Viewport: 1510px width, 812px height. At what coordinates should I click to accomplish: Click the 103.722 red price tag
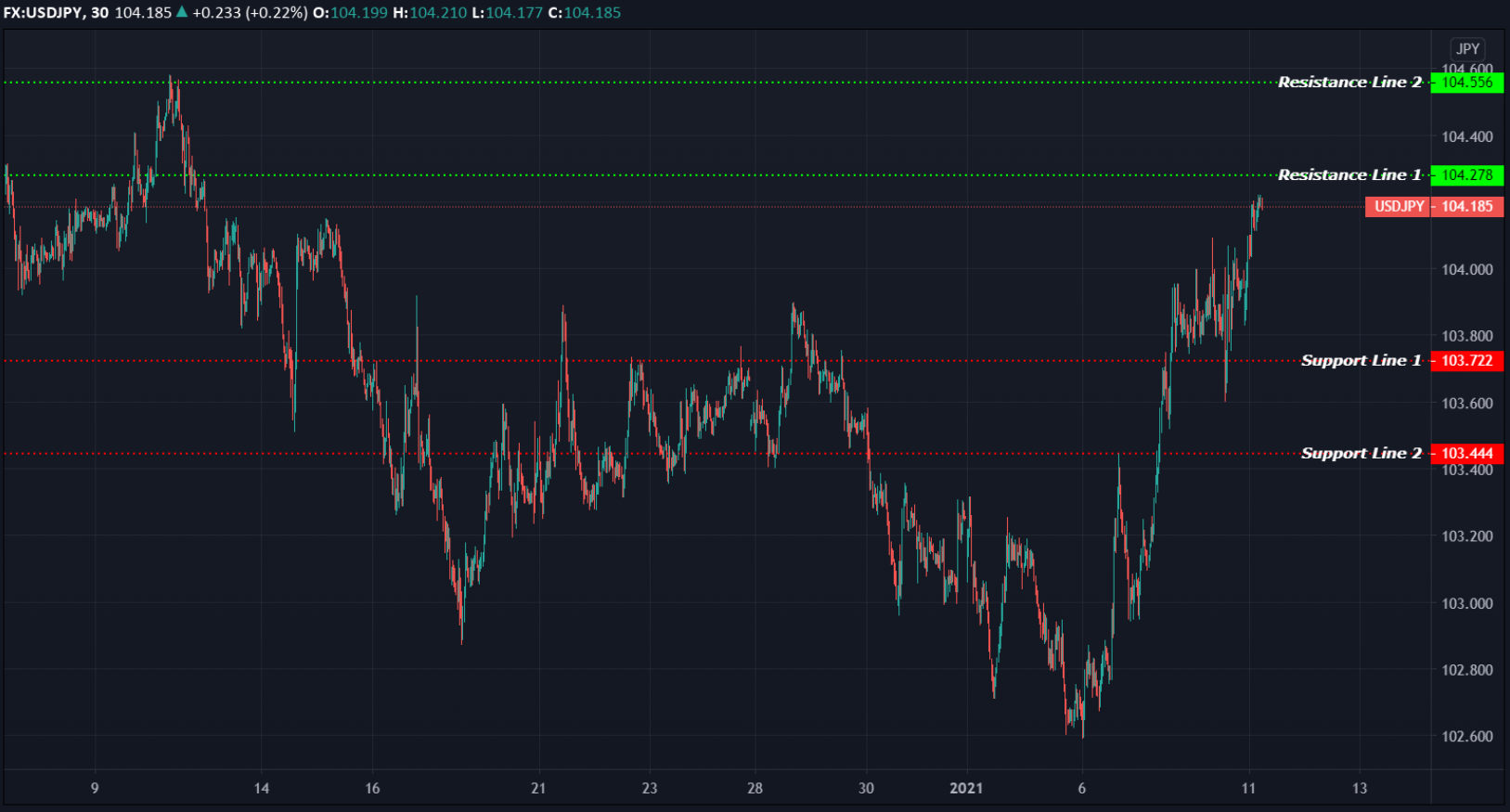1467,361
